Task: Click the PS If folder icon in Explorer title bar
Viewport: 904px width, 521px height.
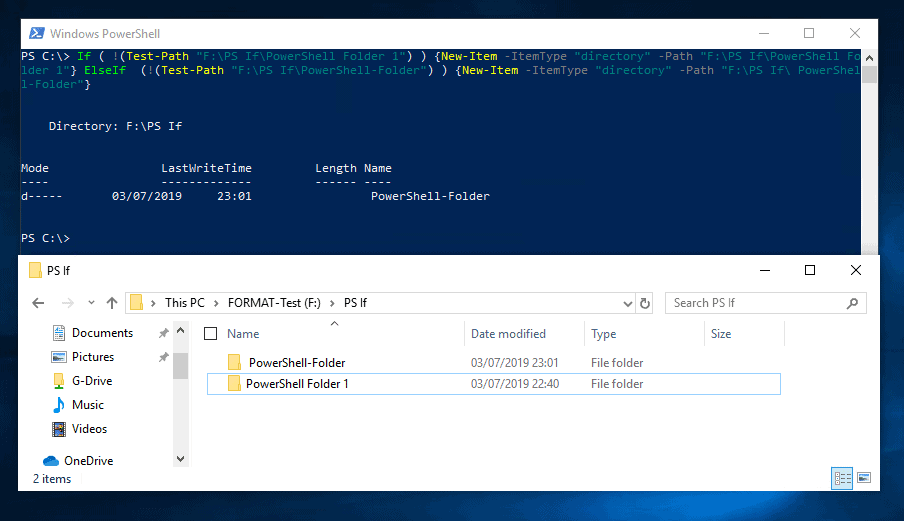Action: [35, 270]
